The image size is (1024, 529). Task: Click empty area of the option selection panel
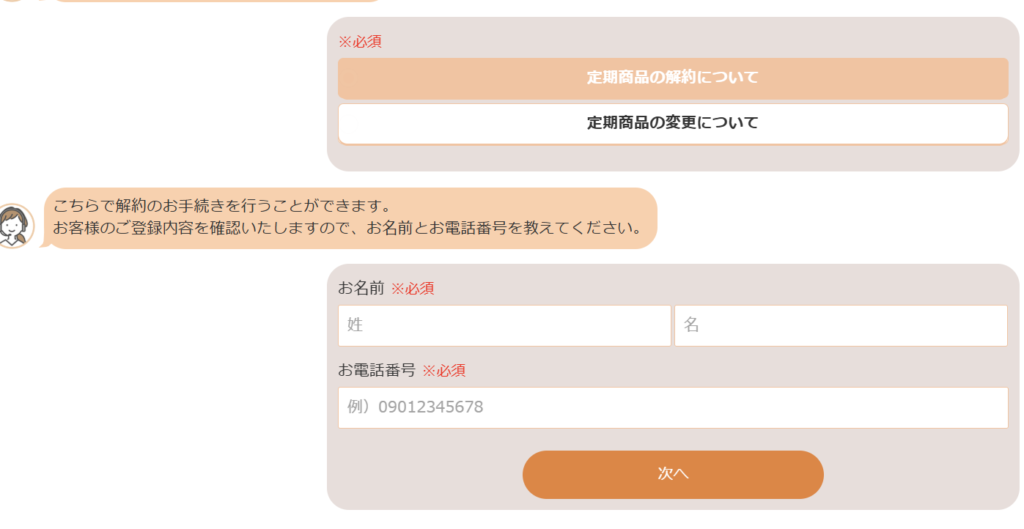(673, 158)
